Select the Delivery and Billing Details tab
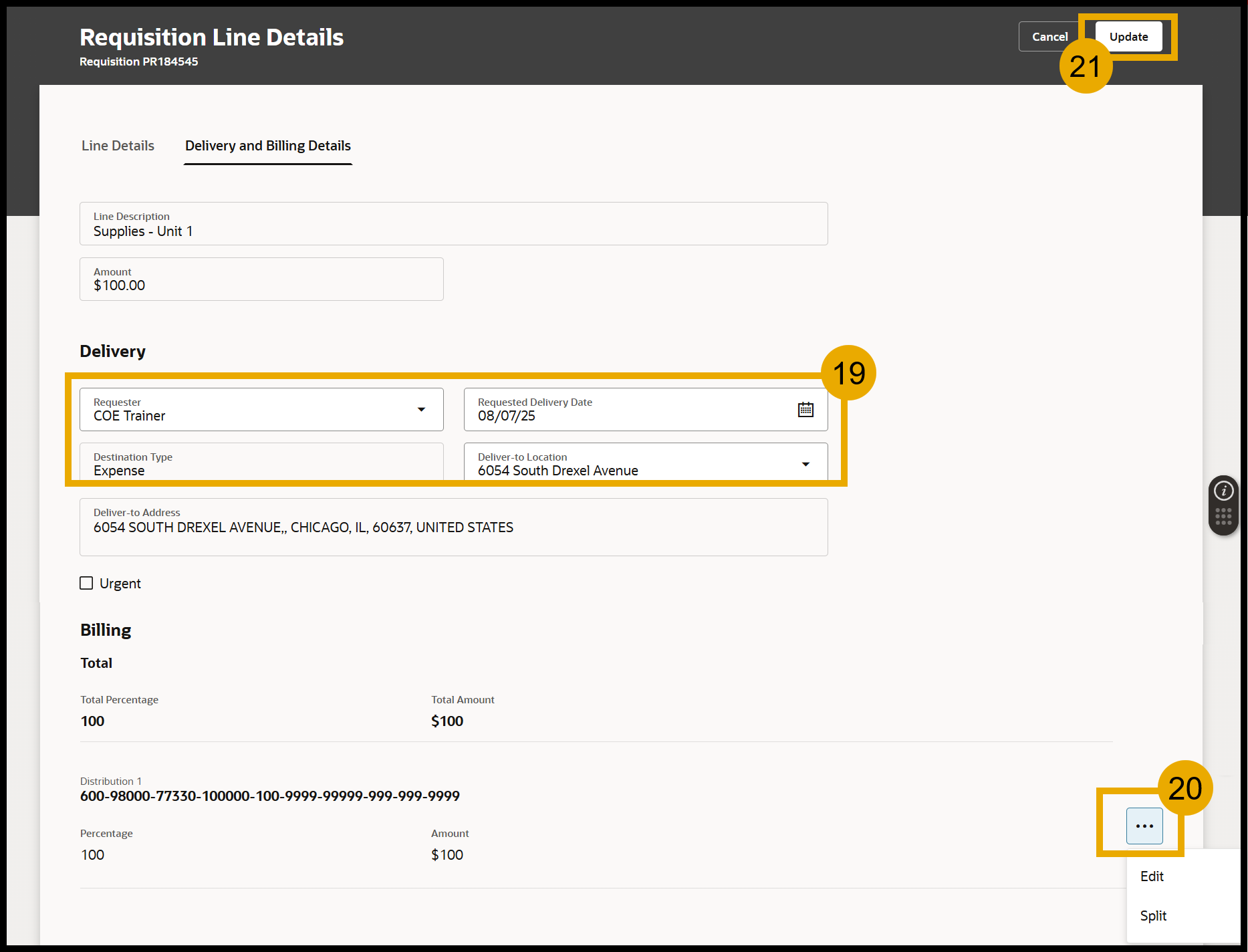Image resolution: width=1248 pixels, height=952 pixels. (x=267, y=146)
